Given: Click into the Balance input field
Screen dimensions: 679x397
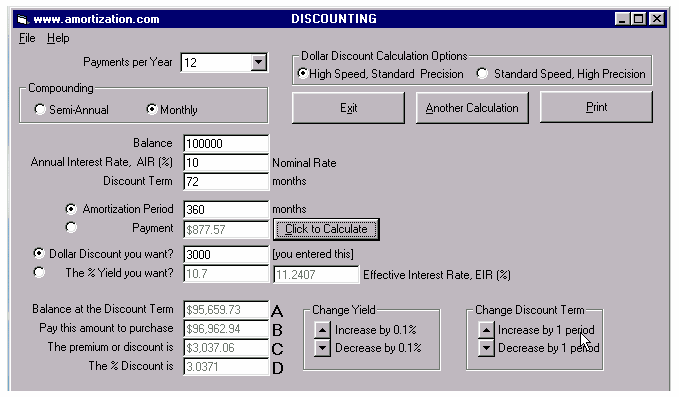Looking at the screenshot, I should (x=226, y=143).
